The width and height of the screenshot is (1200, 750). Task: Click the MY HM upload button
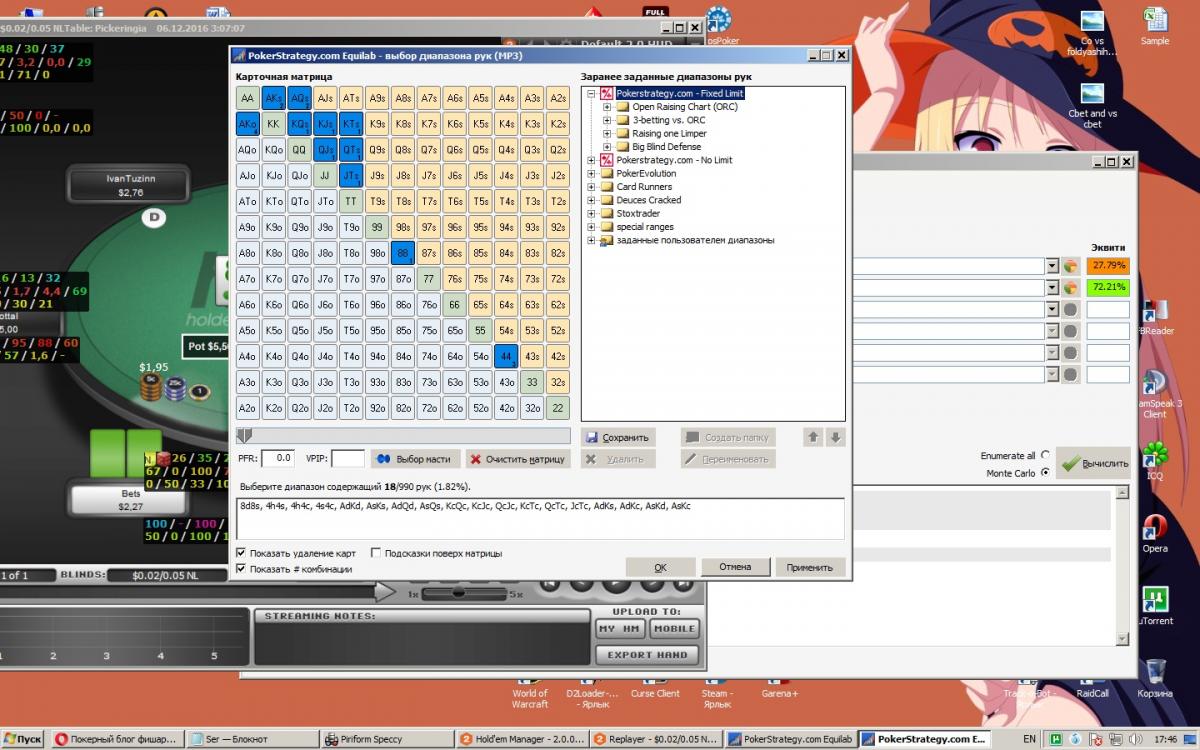620,629
